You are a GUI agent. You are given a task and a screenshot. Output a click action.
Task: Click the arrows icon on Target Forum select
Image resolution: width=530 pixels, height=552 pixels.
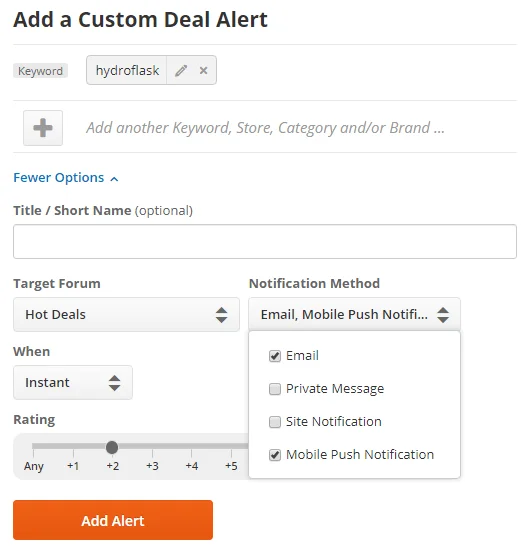[x=221, y=315]
